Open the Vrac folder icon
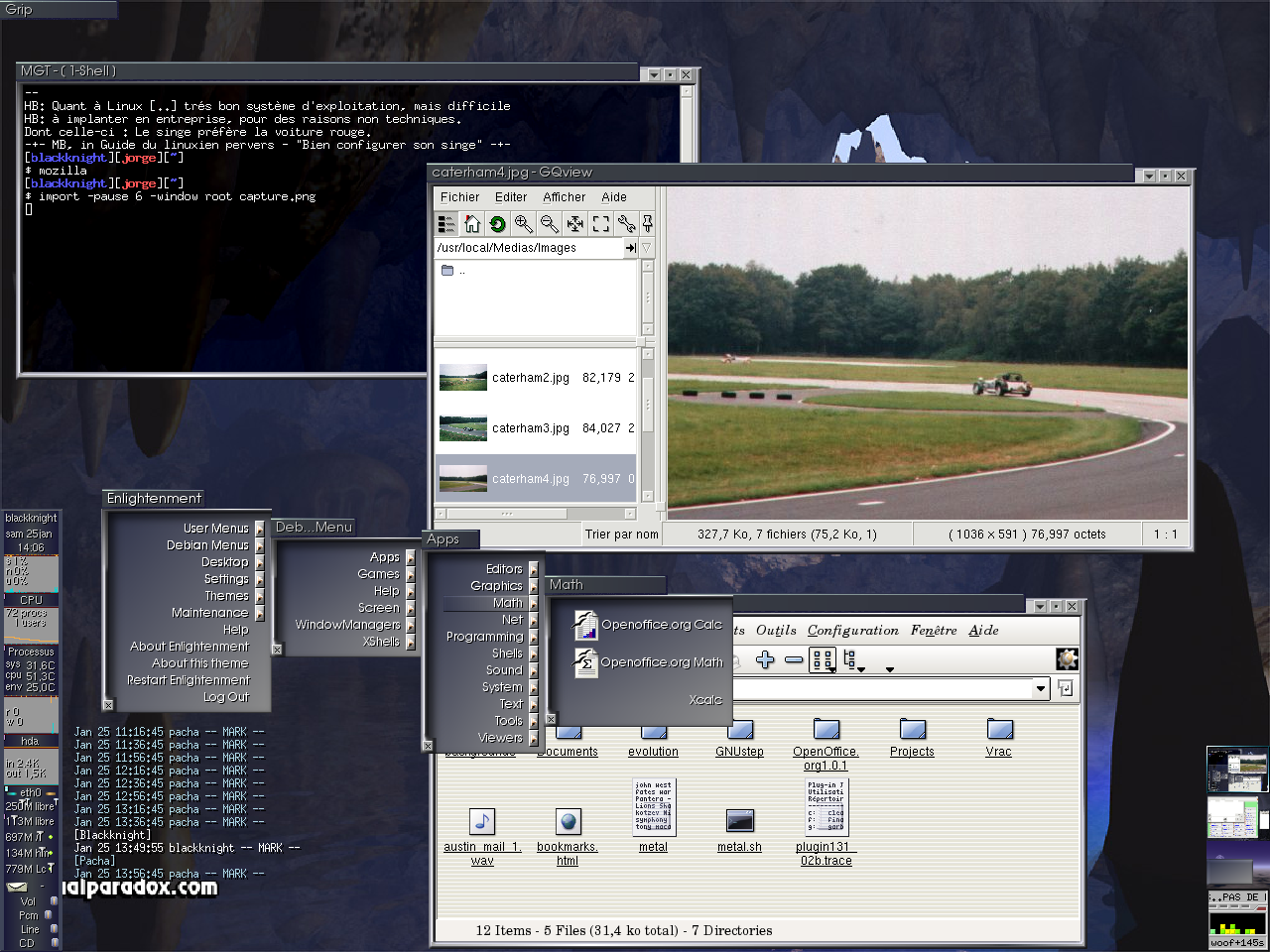Viewport: 1270px width, 952px height. [1000, 730]
